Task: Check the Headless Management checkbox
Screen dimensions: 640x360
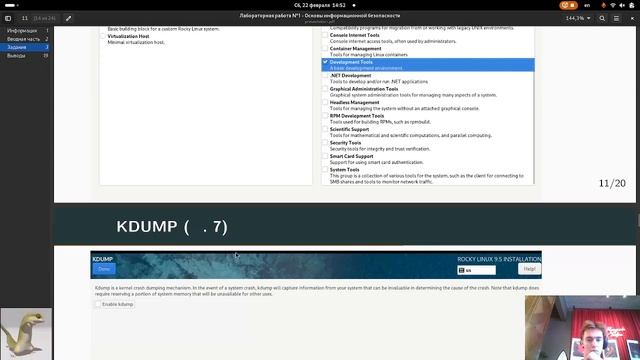Action: click(x=325, y=102)
